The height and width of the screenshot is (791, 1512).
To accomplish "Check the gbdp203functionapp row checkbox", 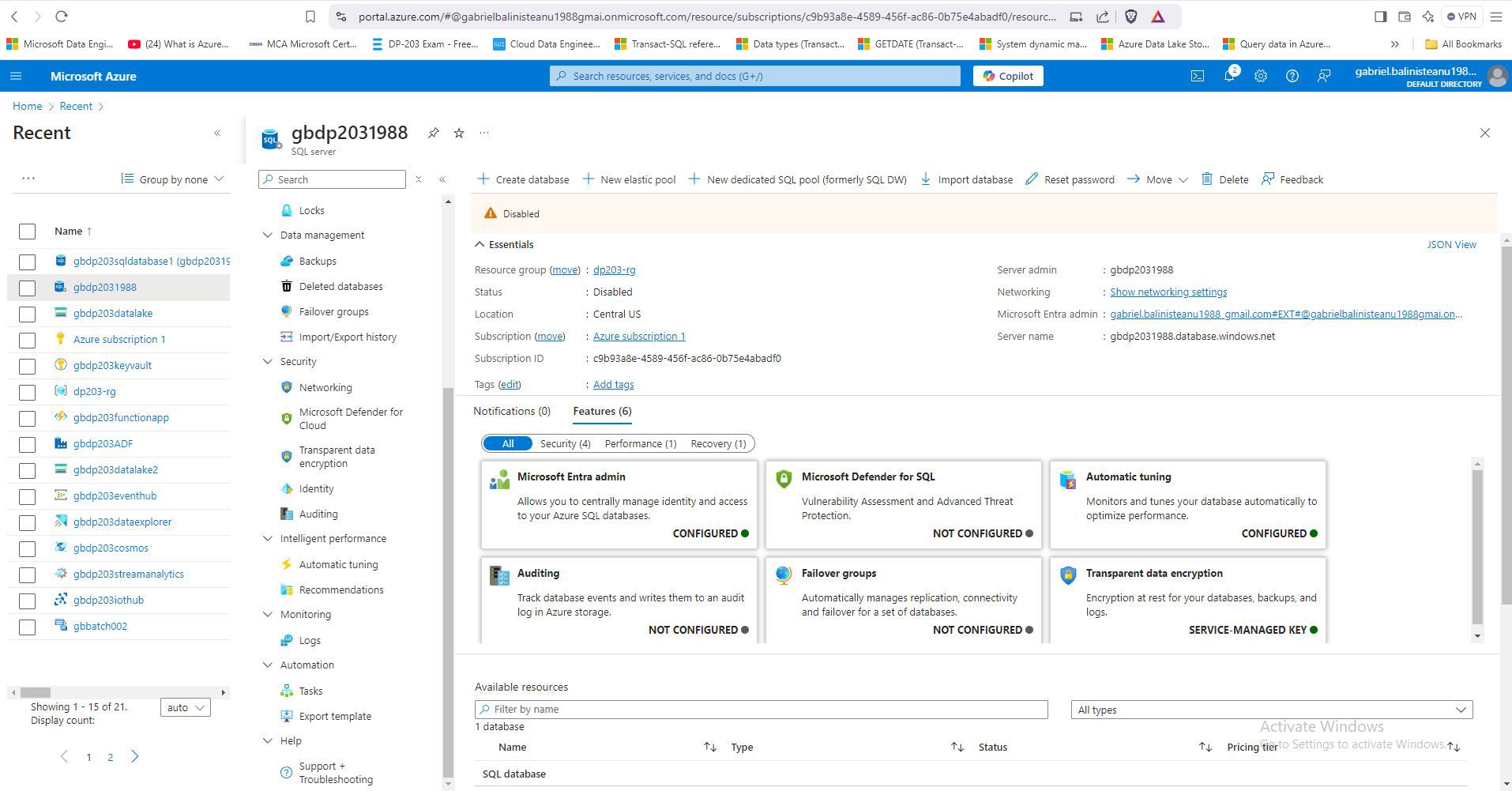I will coord(27,418).
